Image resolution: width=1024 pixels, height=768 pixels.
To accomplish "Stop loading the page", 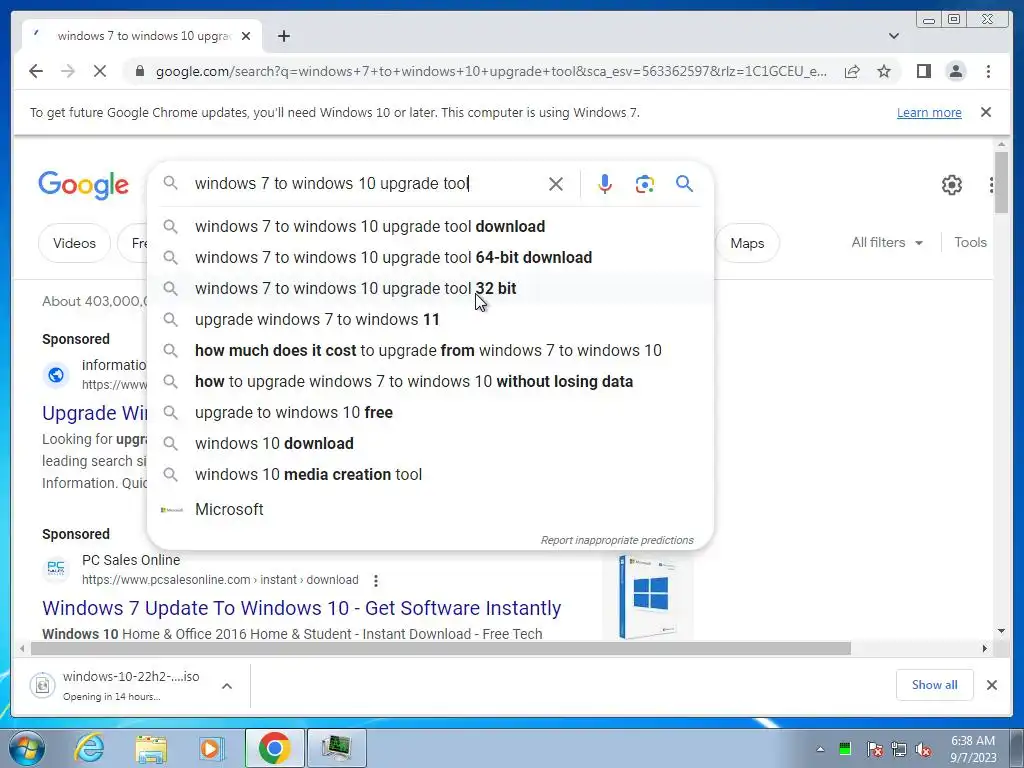I will click(x=100, y=71).
